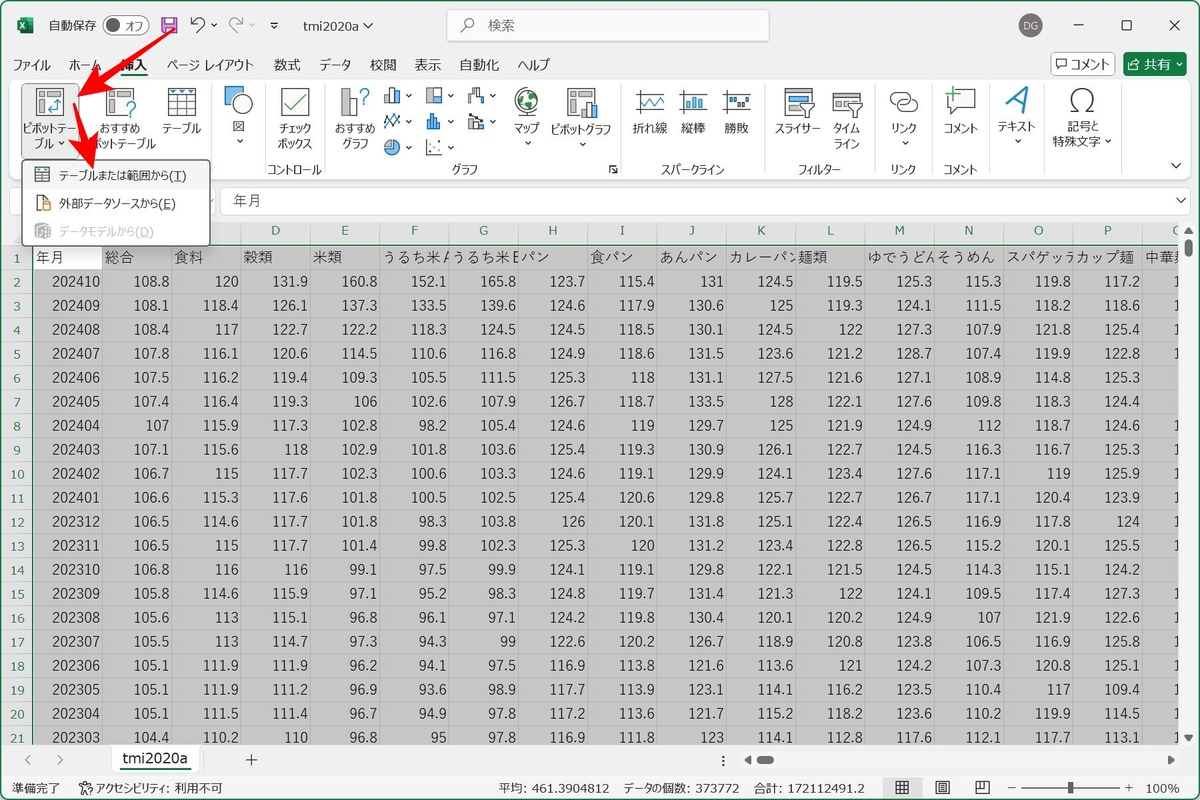Screen dimensions: 1200x800
Task: Switch to the データ tab
Action: click(335, 65)
